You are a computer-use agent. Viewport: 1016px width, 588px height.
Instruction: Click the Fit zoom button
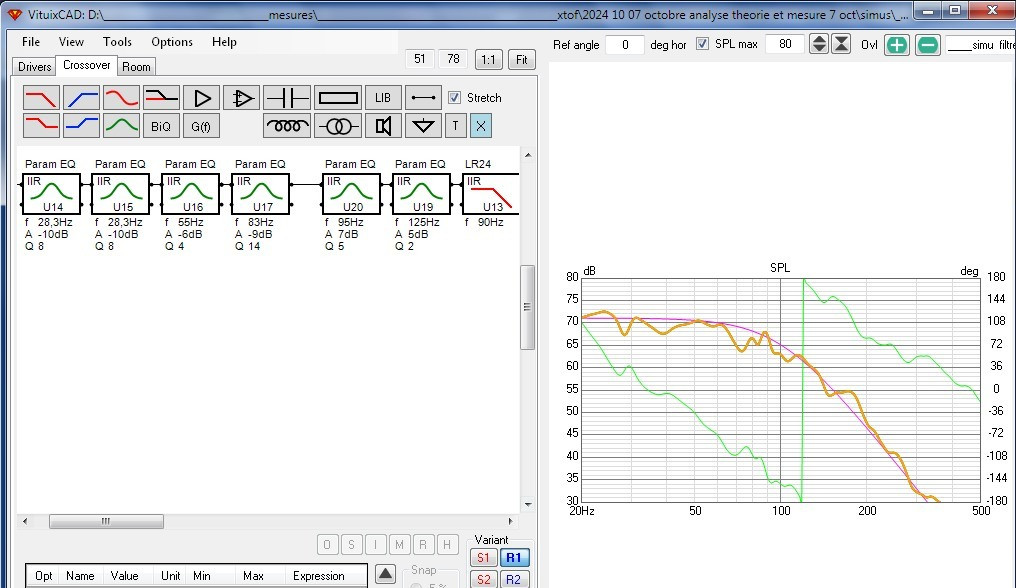click(x=521, y=60)
